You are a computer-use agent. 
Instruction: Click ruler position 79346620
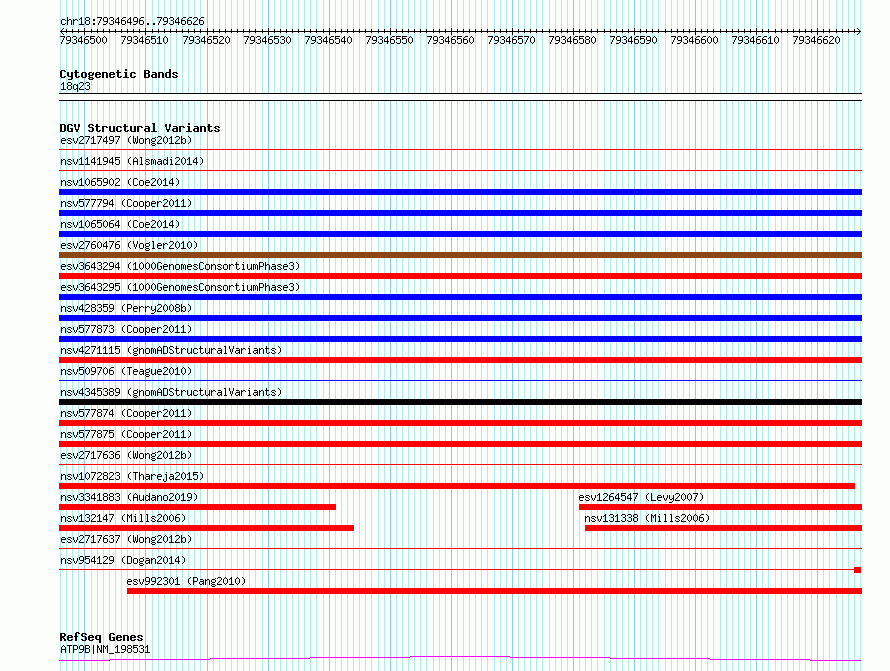coord(816,40)
